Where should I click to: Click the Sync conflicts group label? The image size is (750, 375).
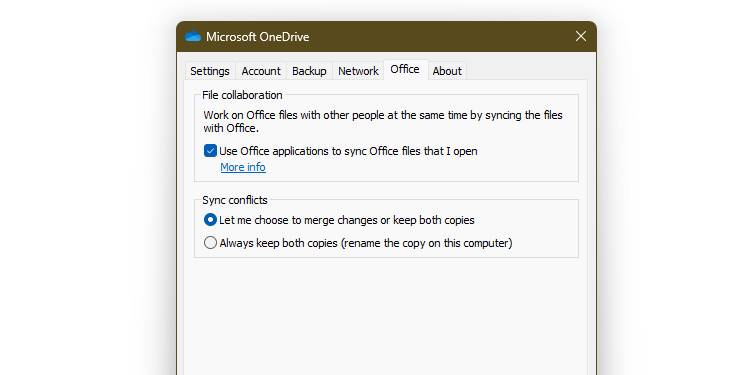[235, 200]
